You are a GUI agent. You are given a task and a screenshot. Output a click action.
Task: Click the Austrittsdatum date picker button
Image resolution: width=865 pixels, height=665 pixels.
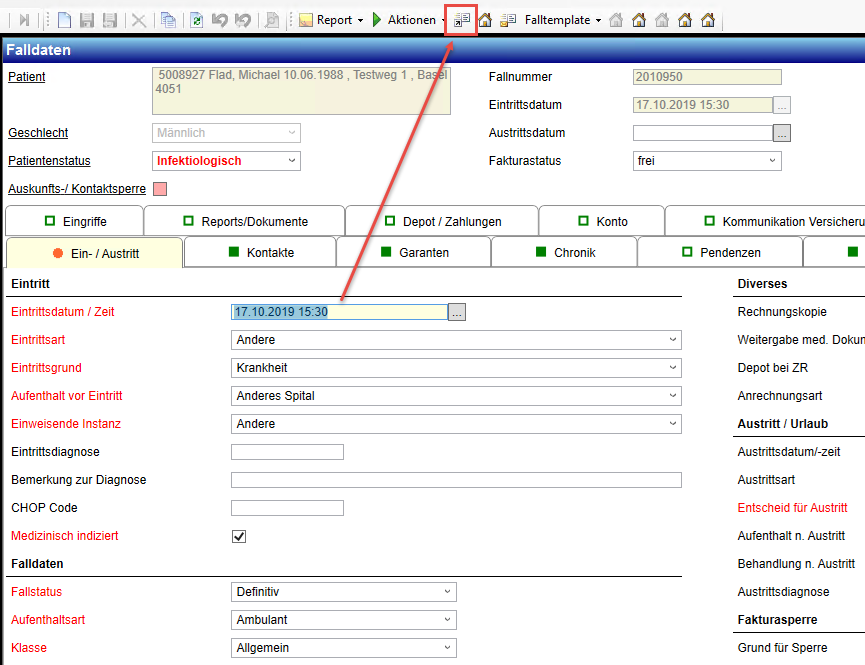pyautogui.click(x=782, y=133)
